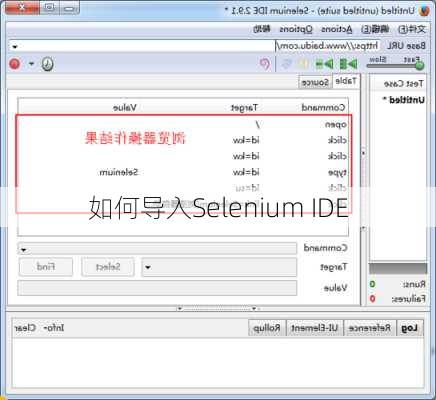Click the green speed slider handle
Image resolution: width=436 pixels, height=400 pixels.
pos(420,65)
